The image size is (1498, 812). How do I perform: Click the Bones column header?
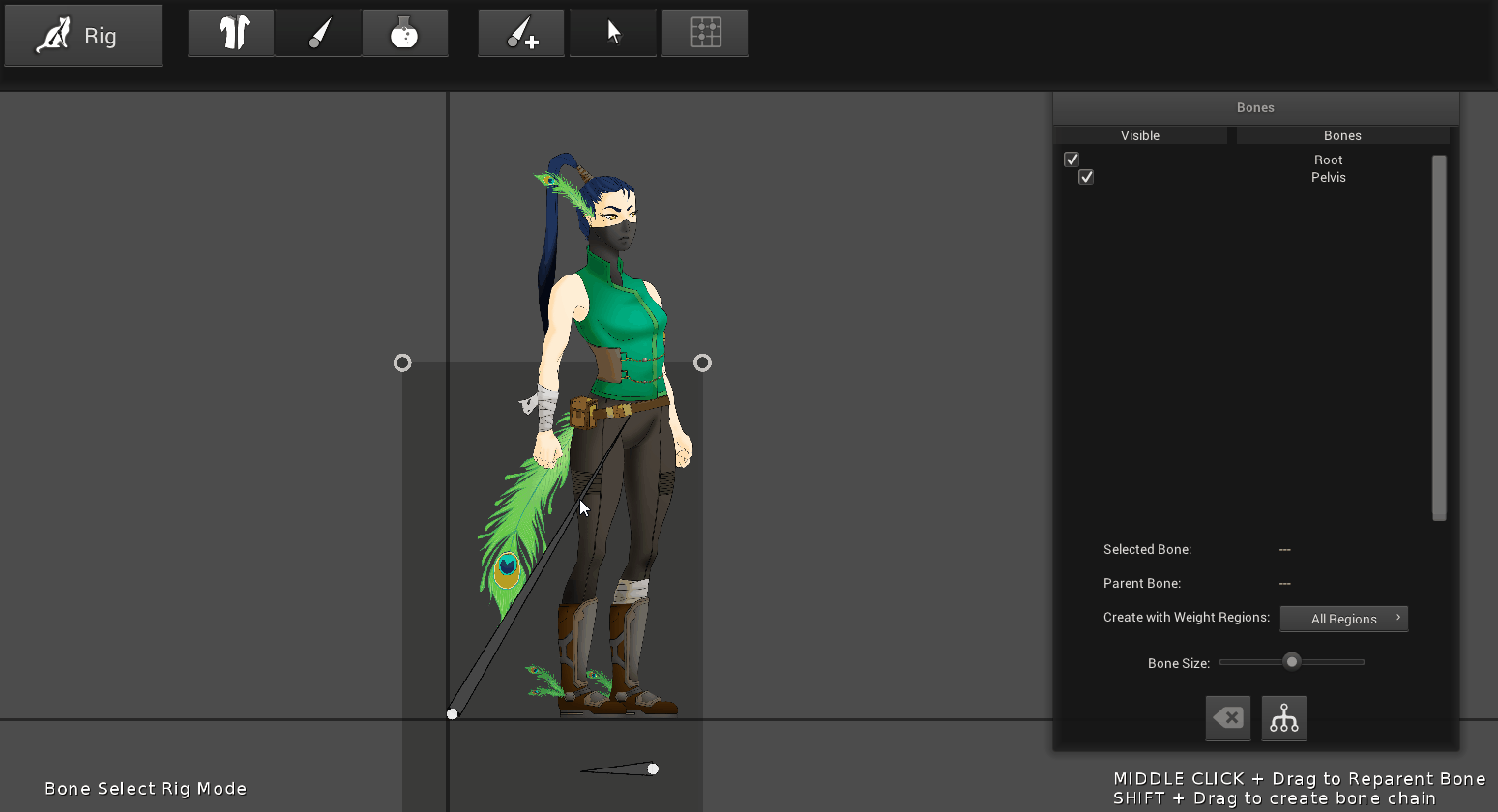tap(1342, 135)
